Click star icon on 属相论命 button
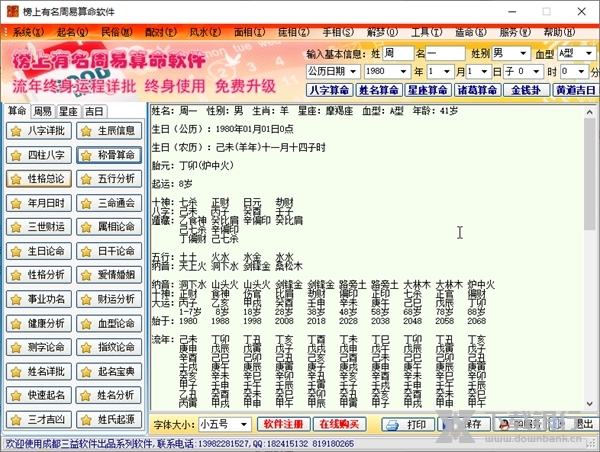The image size is (600, 452). (86, 227)
